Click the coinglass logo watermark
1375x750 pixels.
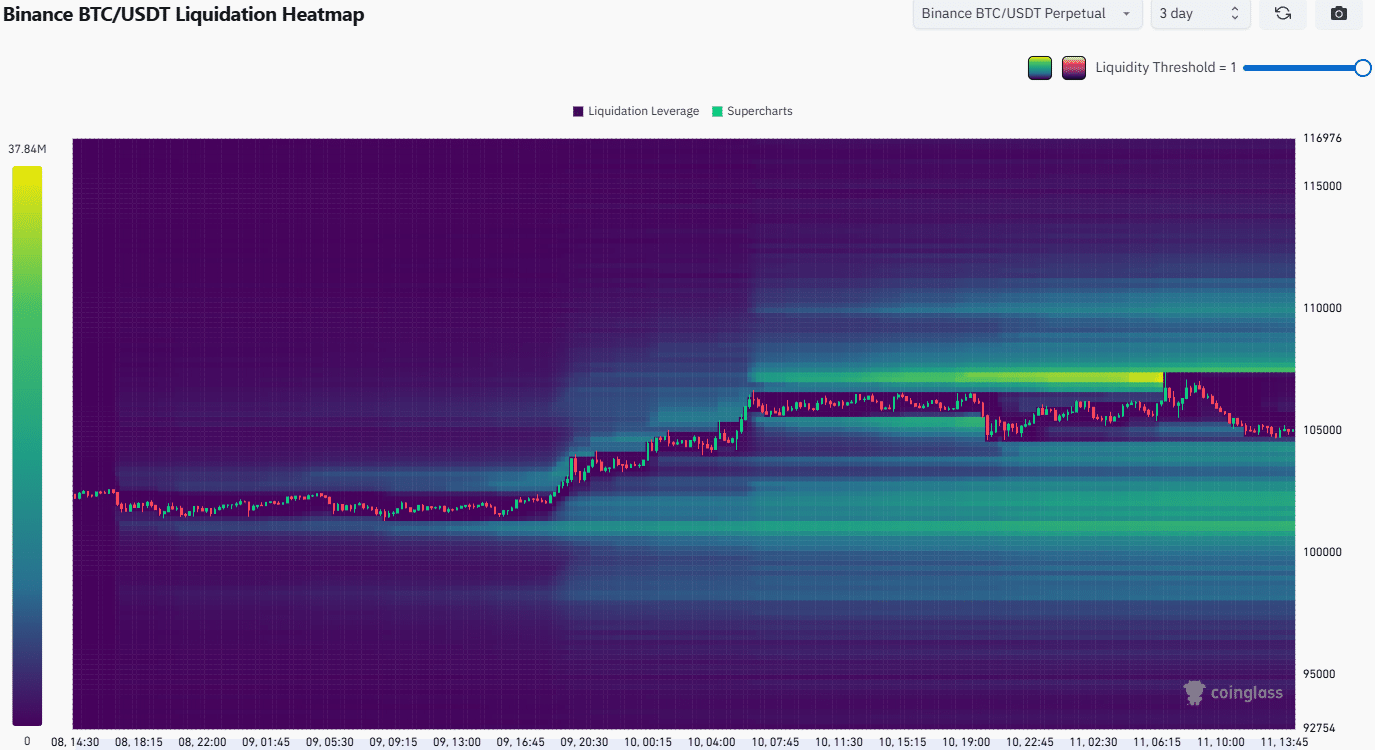tap(1233, 692)
